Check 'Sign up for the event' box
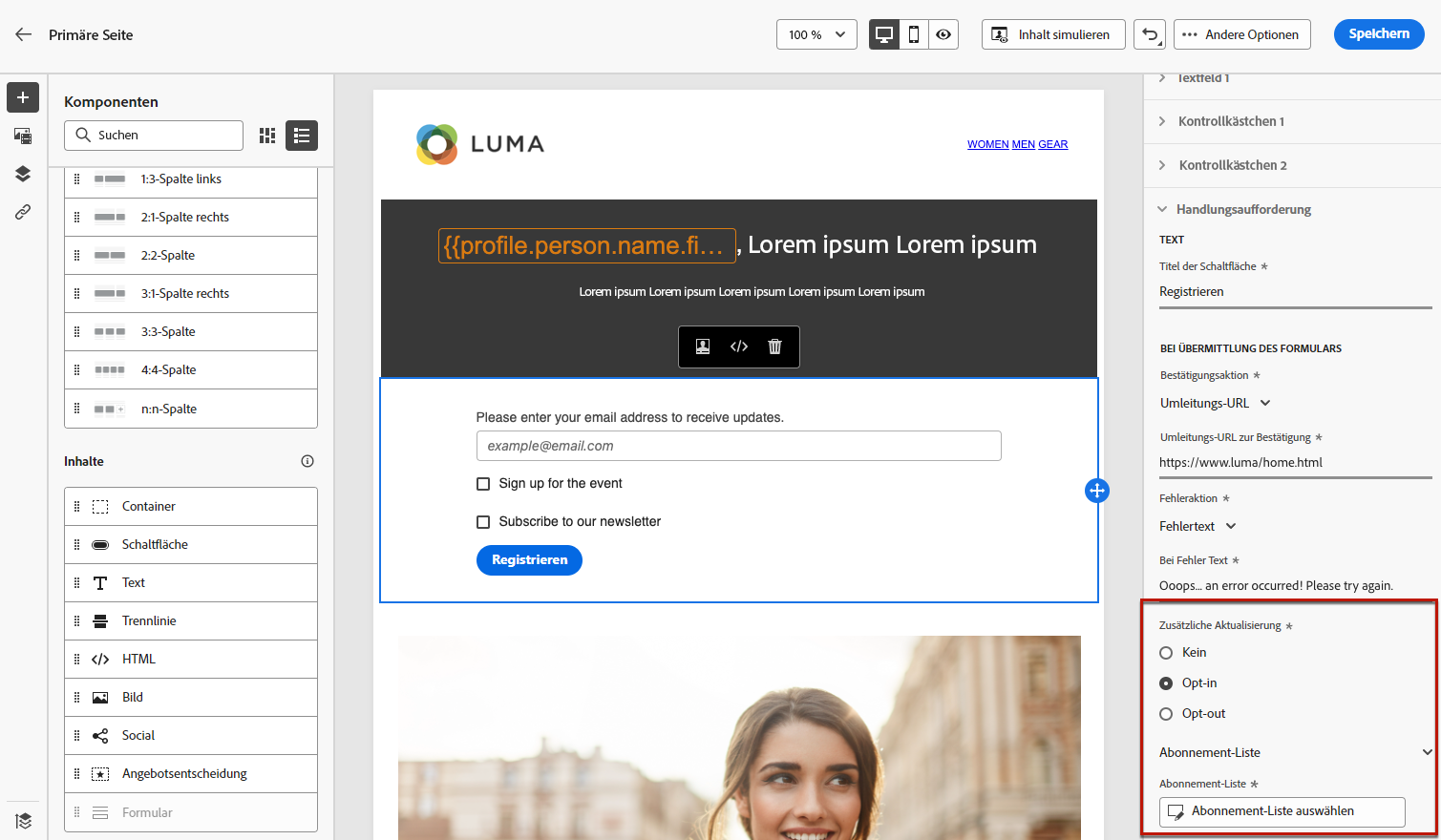The height and width of the screenshot is (840, 1441). click(x=483, y=484)
